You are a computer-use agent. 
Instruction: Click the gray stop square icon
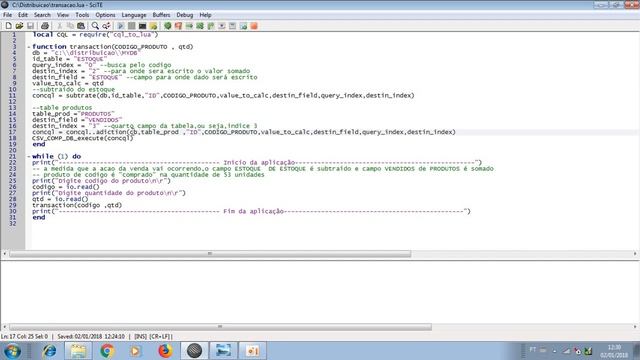[x=131, y=26]
